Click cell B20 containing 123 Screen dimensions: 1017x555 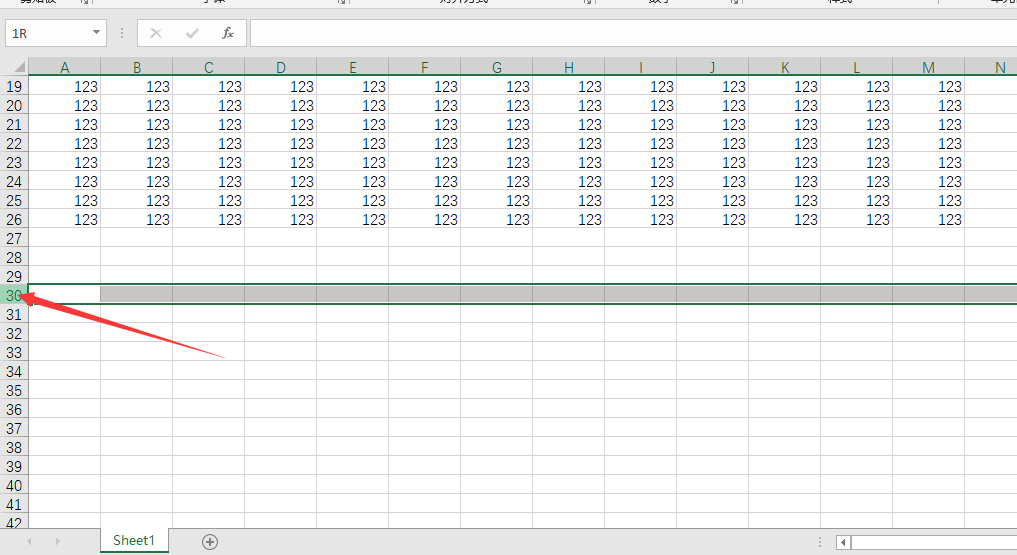pos(137,105)
